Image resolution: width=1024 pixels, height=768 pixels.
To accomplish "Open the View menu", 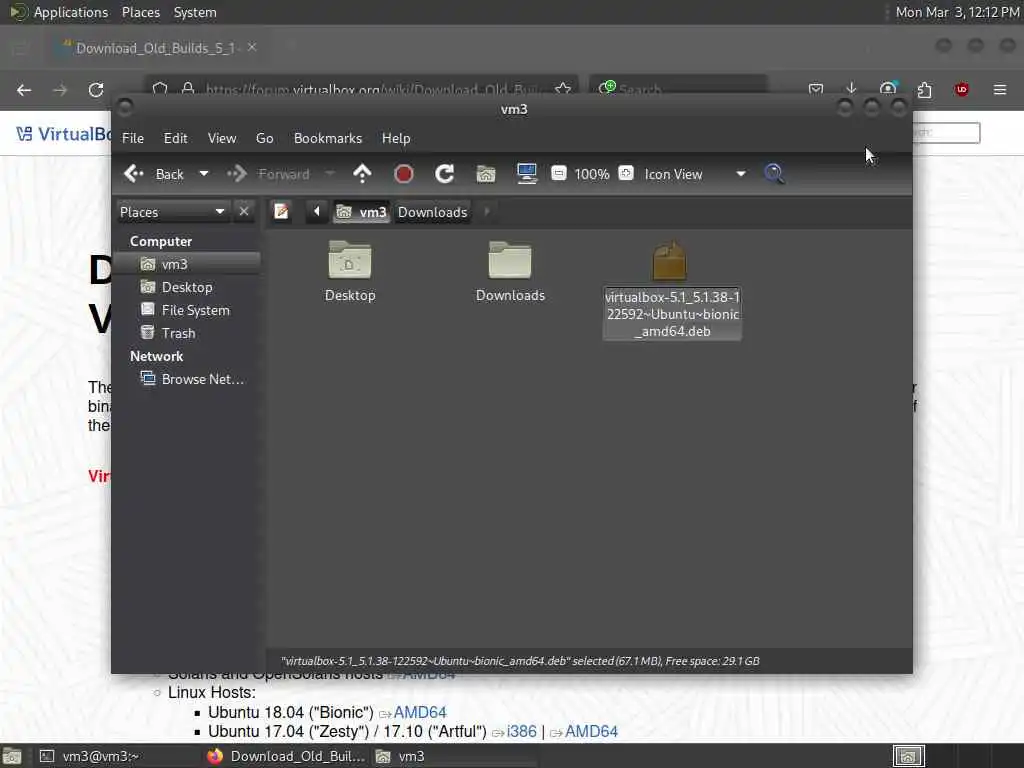I will (222, 138).
